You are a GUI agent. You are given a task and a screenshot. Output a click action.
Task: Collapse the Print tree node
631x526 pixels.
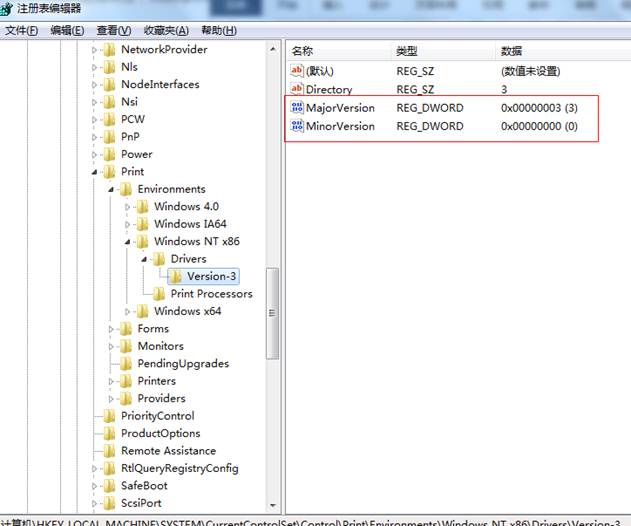click(96, 172)
